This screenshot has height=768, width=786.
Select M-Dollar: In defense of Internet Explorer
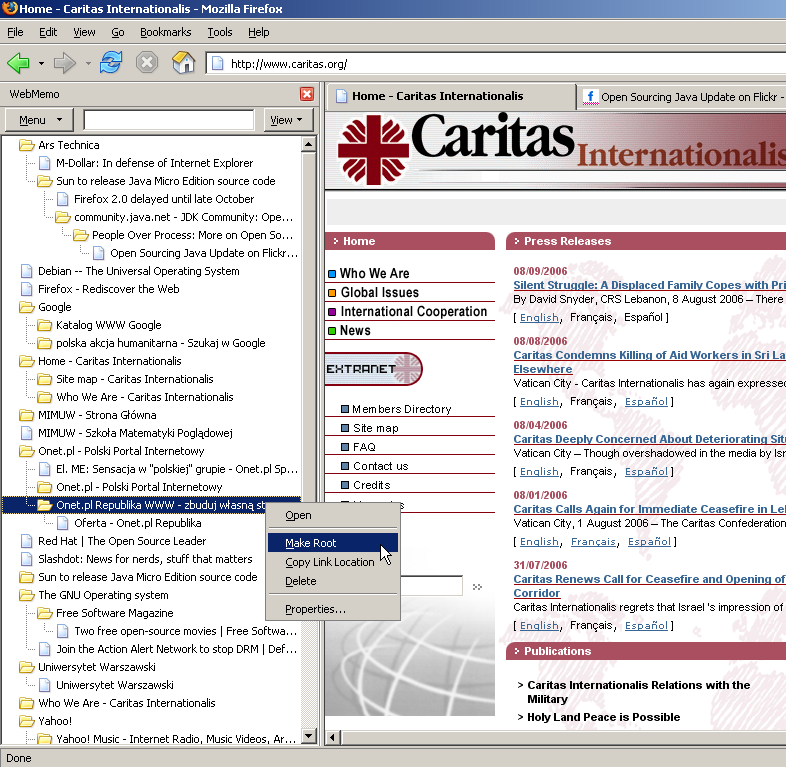154,163
